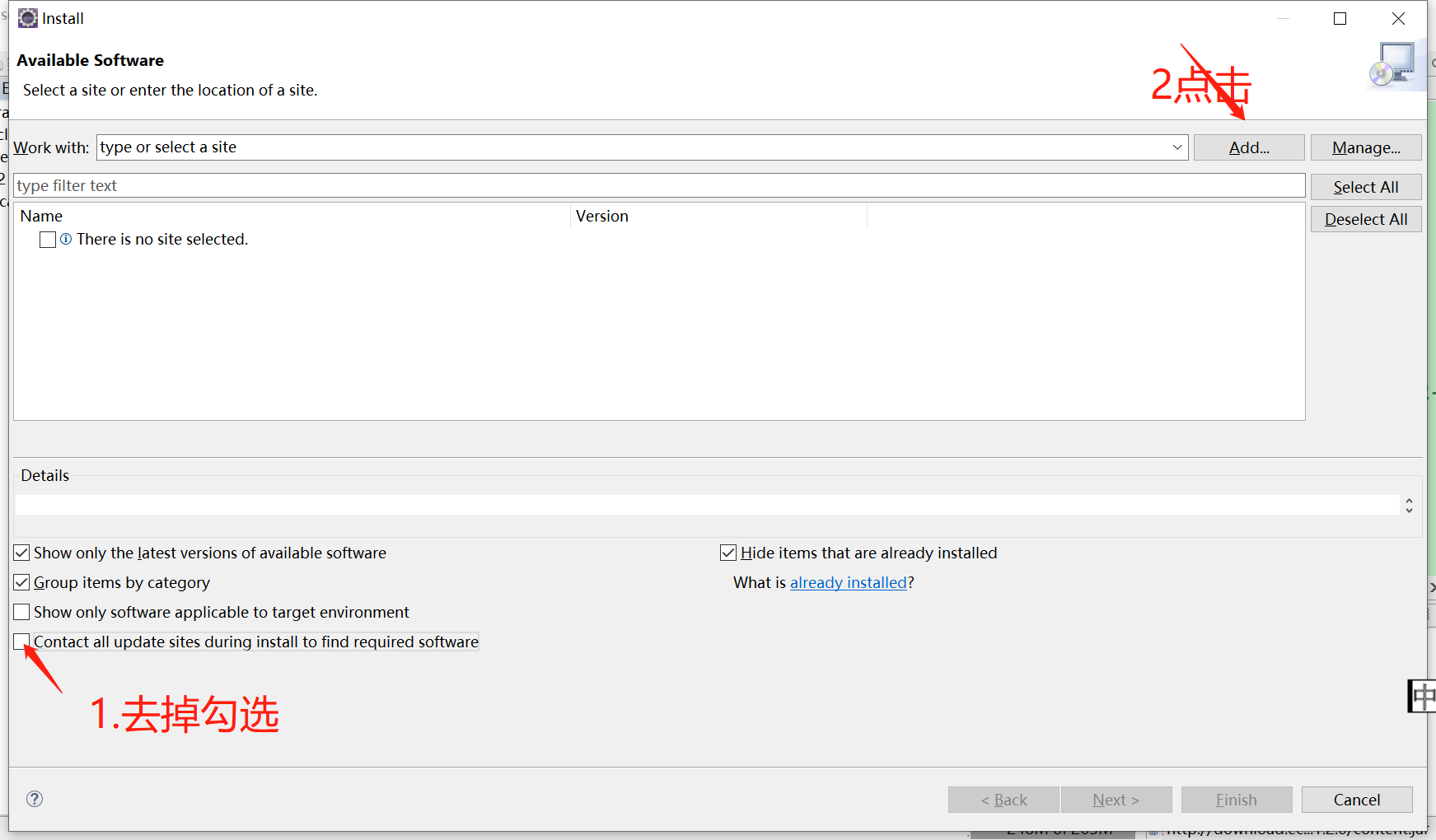This screenshot has height=840, width=1436.
Task: Cancel the Install dialog
Action: tap(1357, 800)
